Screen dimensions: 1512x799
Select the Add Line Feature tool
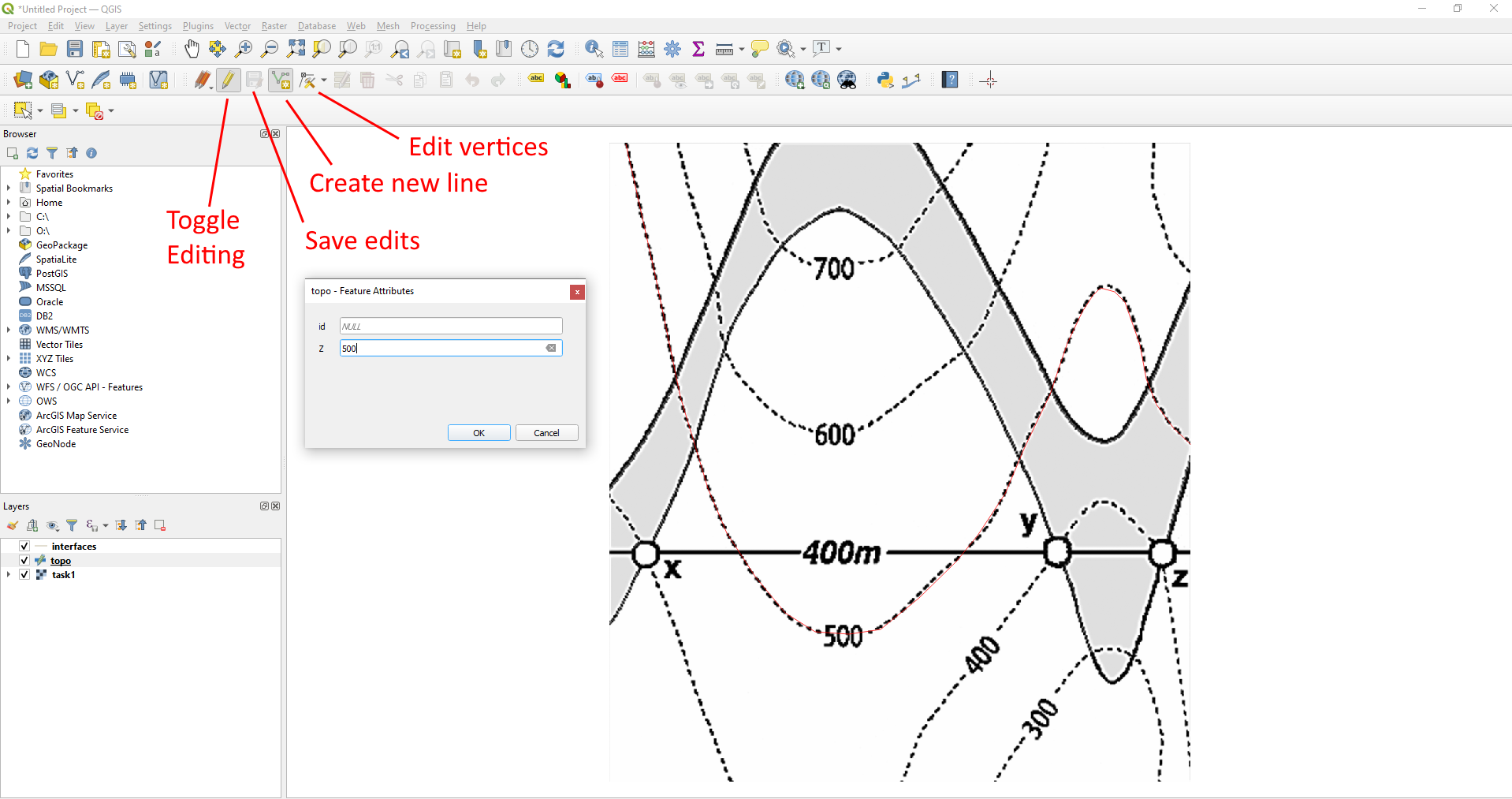pyautogui.click(x=281, y=80)
